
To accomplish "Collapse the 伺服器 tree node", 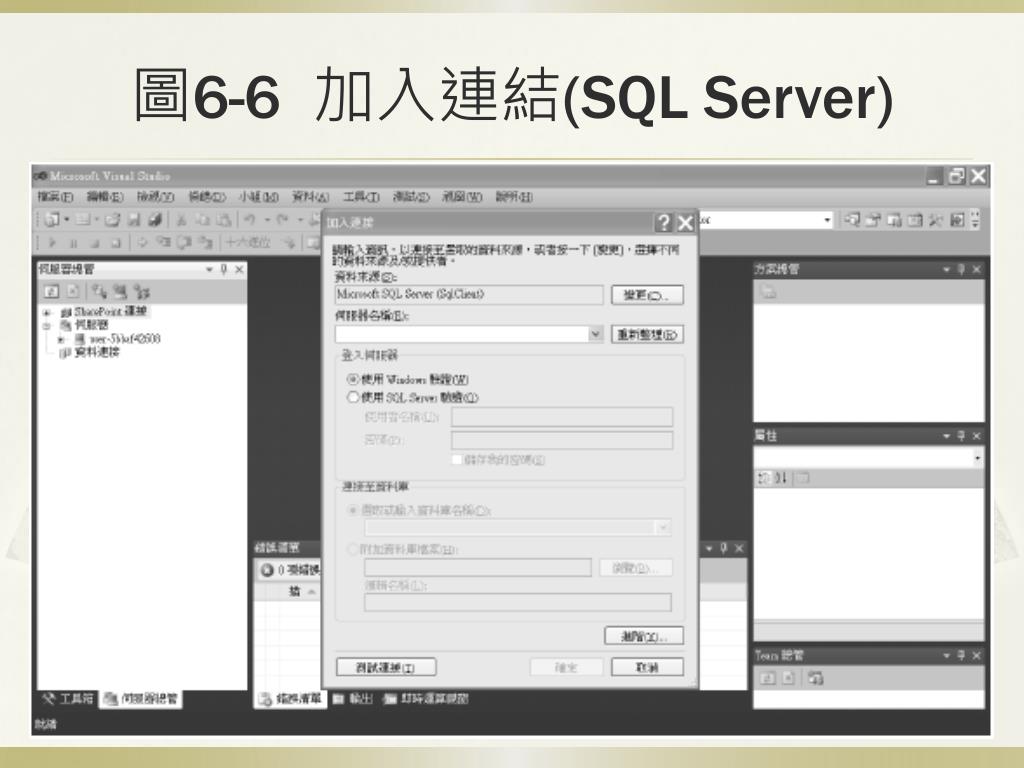I will point(46,325).
